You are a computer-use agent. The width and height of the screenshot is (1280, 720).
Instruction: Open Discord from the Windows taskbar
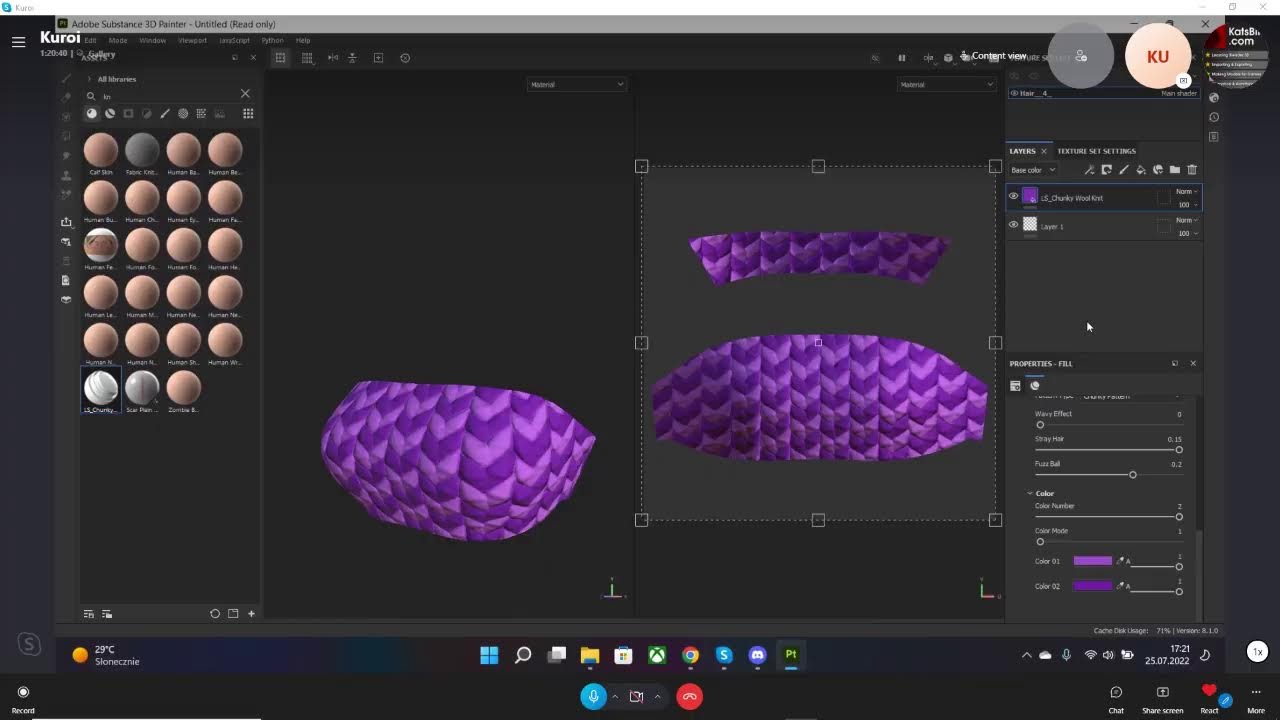757,655
